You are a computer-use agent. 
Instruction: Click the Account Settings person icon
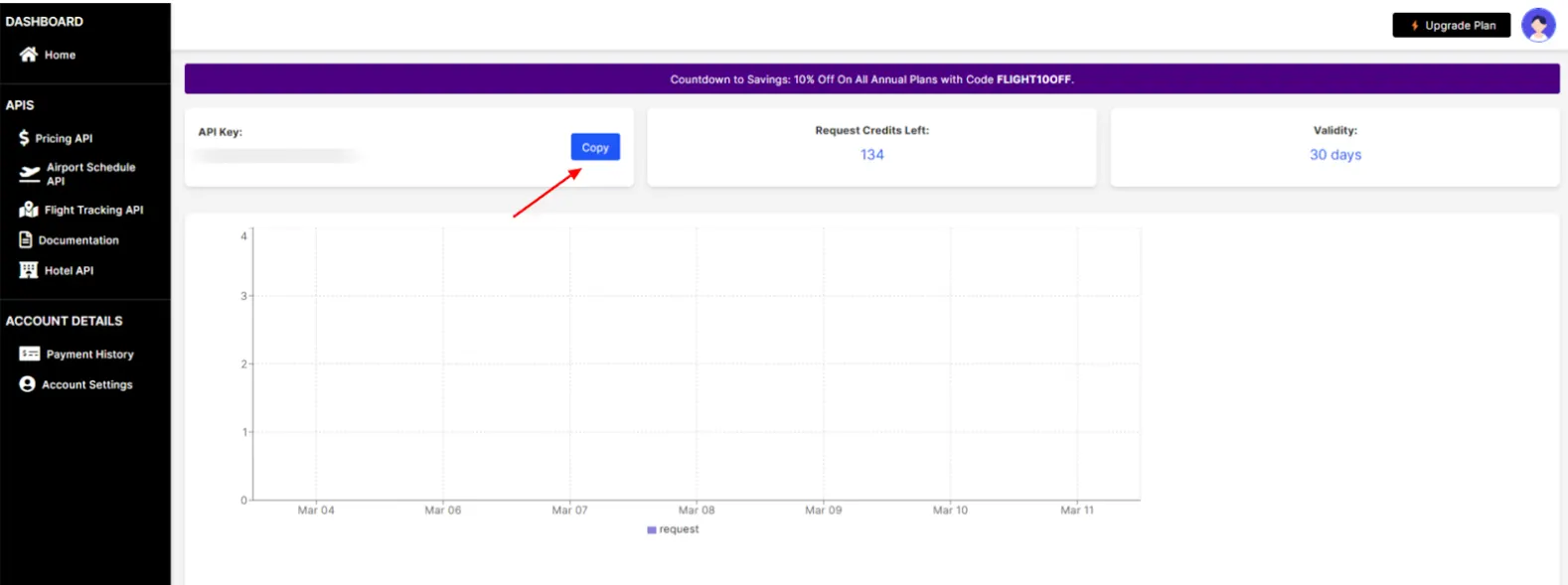coord(27,384)
